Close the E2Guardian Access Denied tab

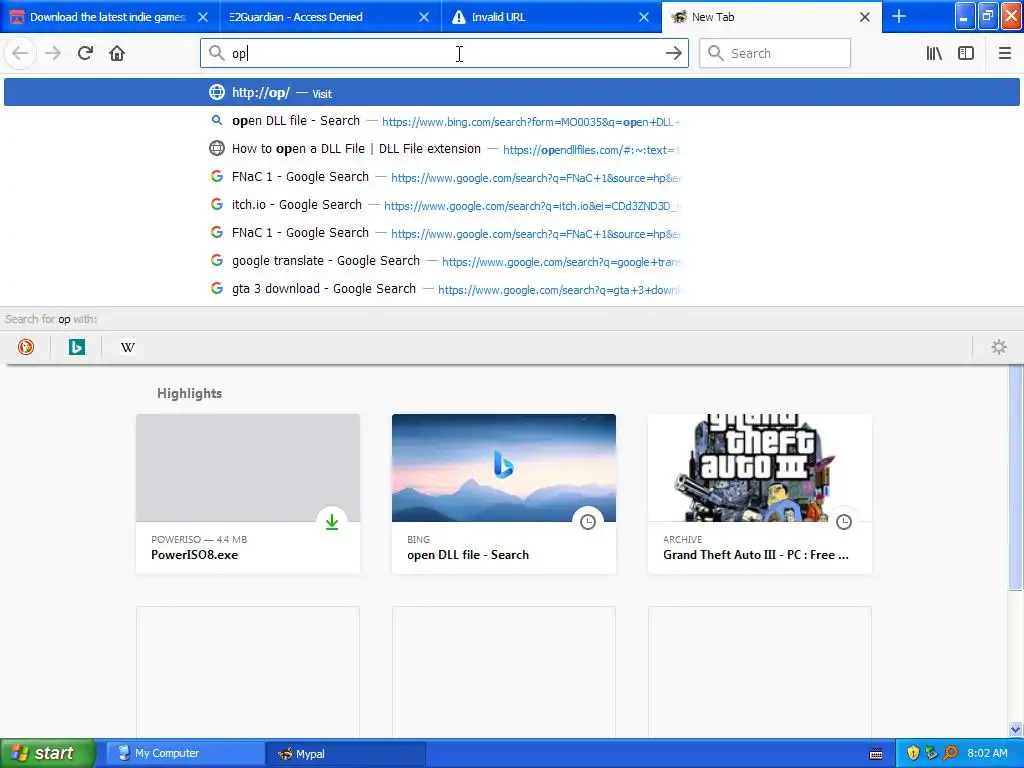424,17
